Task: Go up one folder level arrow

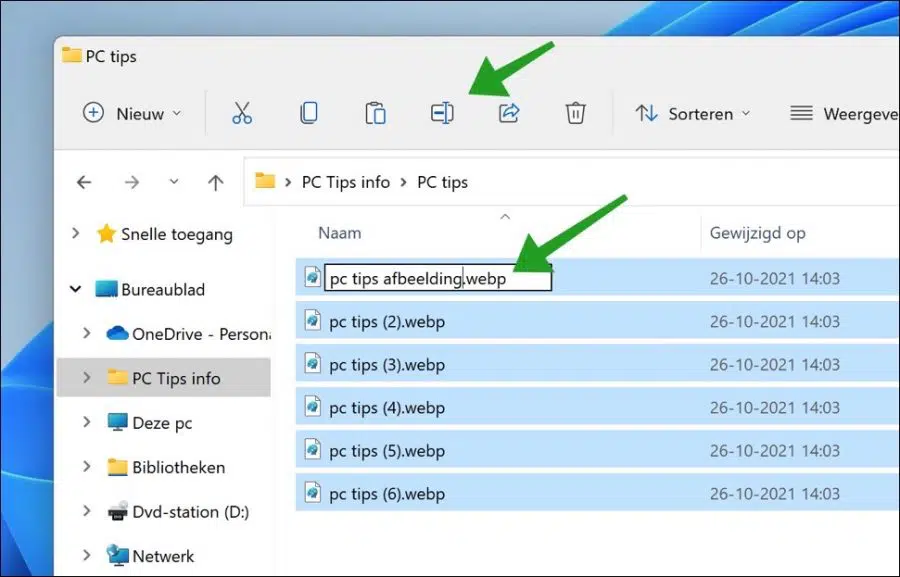Action: coord(215,183)
